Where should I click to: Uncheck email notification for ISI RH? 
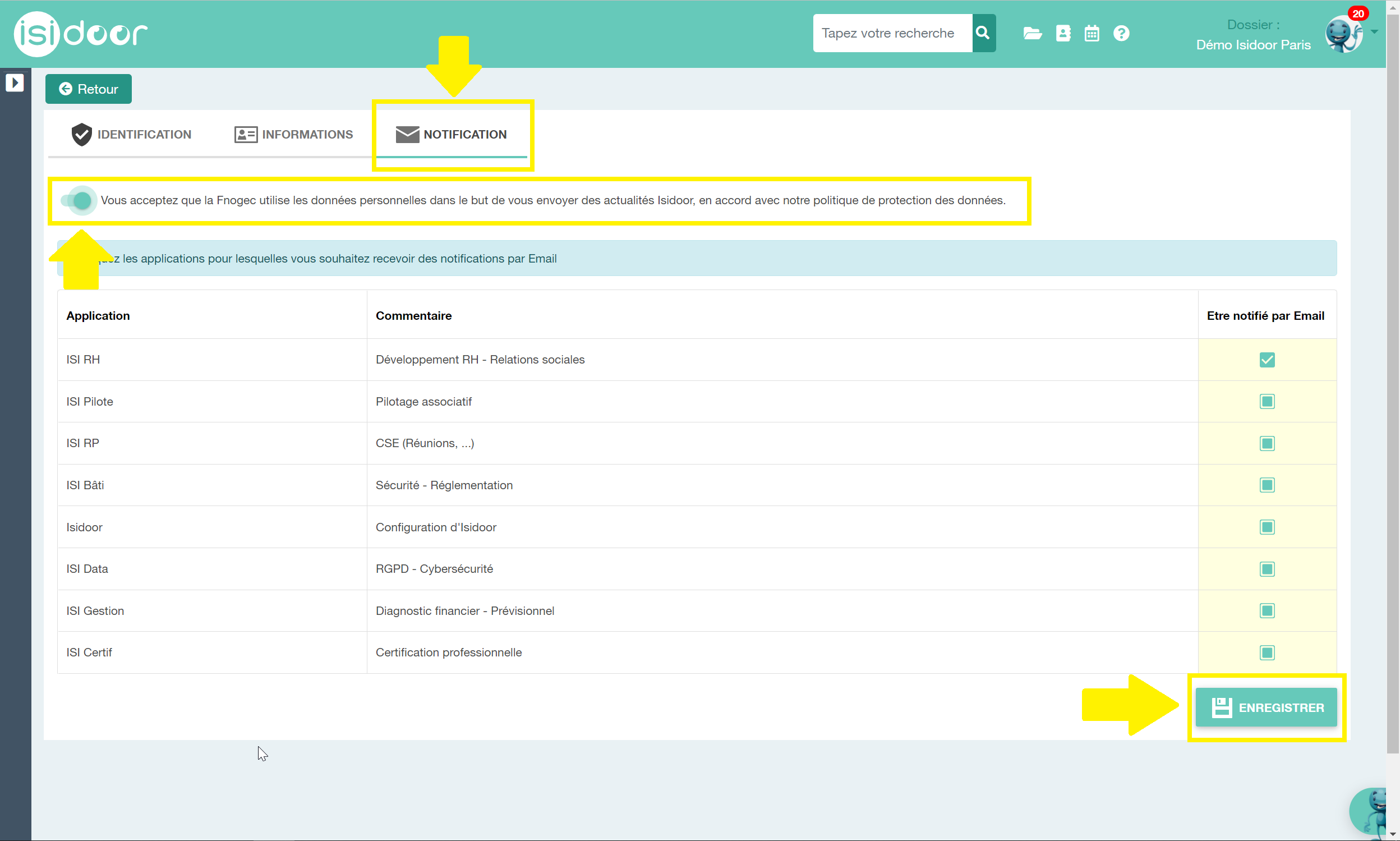1267,360
